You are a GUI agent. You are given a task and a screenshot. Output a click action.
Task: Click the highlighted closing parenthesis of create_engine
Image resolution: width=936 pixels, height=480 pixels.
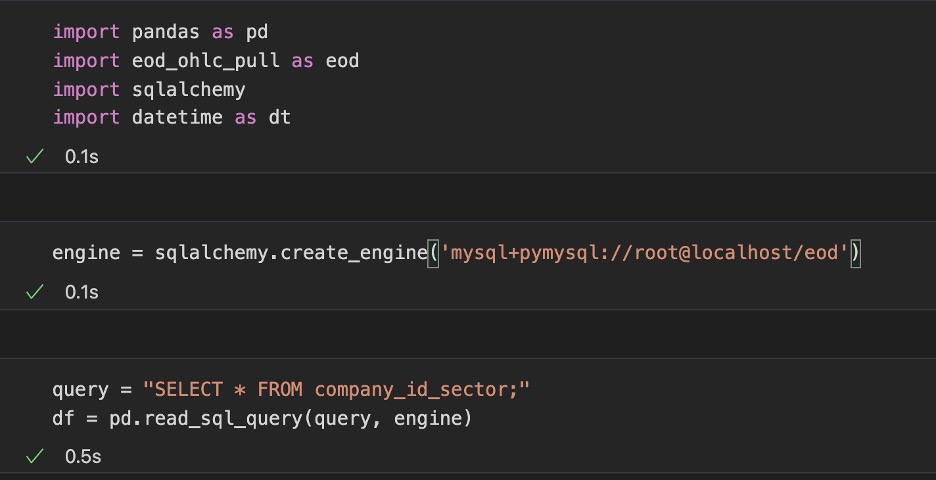click(855, 253)
